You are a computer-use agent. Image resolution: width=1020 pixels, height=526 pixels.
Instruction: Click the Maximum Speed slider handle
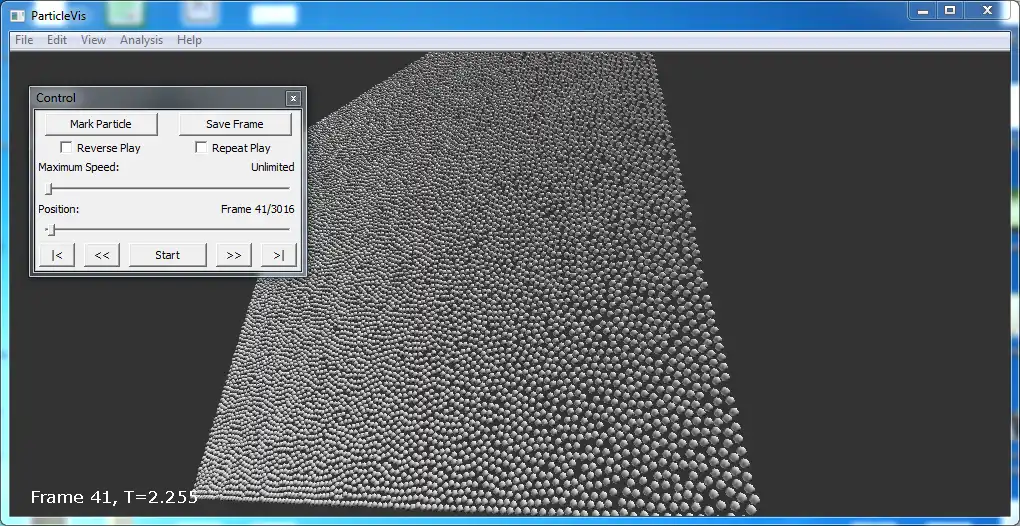(x=48, y=189)
